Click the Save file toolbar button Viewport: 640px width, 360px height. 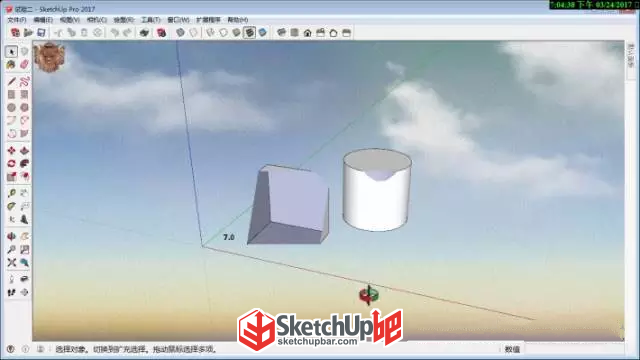(x=41, y=33)
